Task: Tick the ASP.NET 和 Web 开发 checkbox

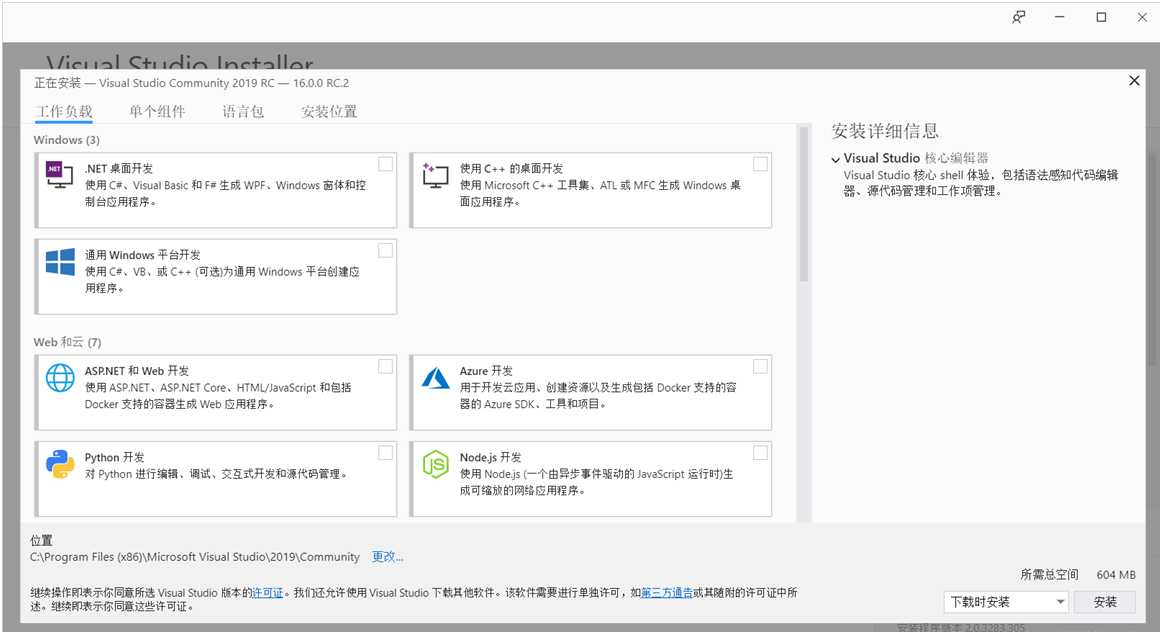Action: pyautogui.click(x=385, y=366)
